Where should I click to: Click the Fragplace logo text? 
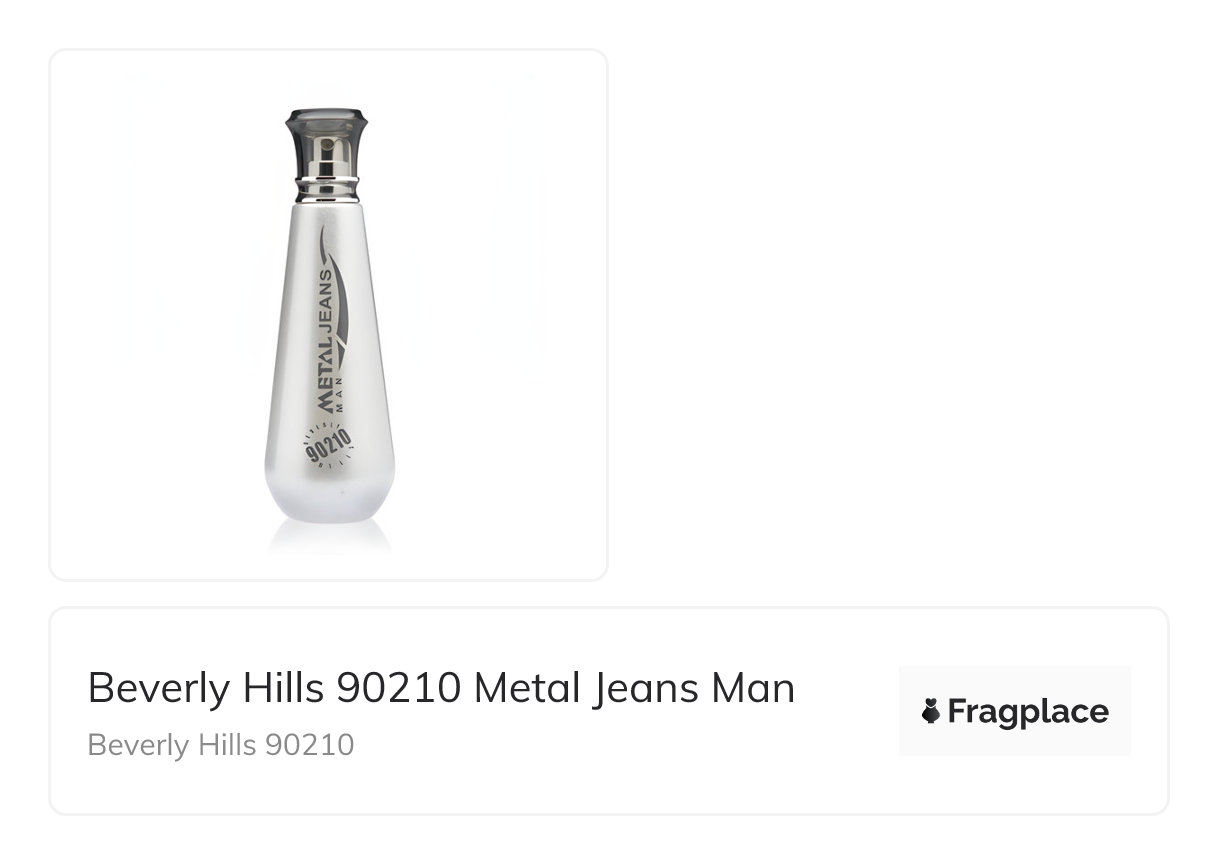tap(1028, 712)
